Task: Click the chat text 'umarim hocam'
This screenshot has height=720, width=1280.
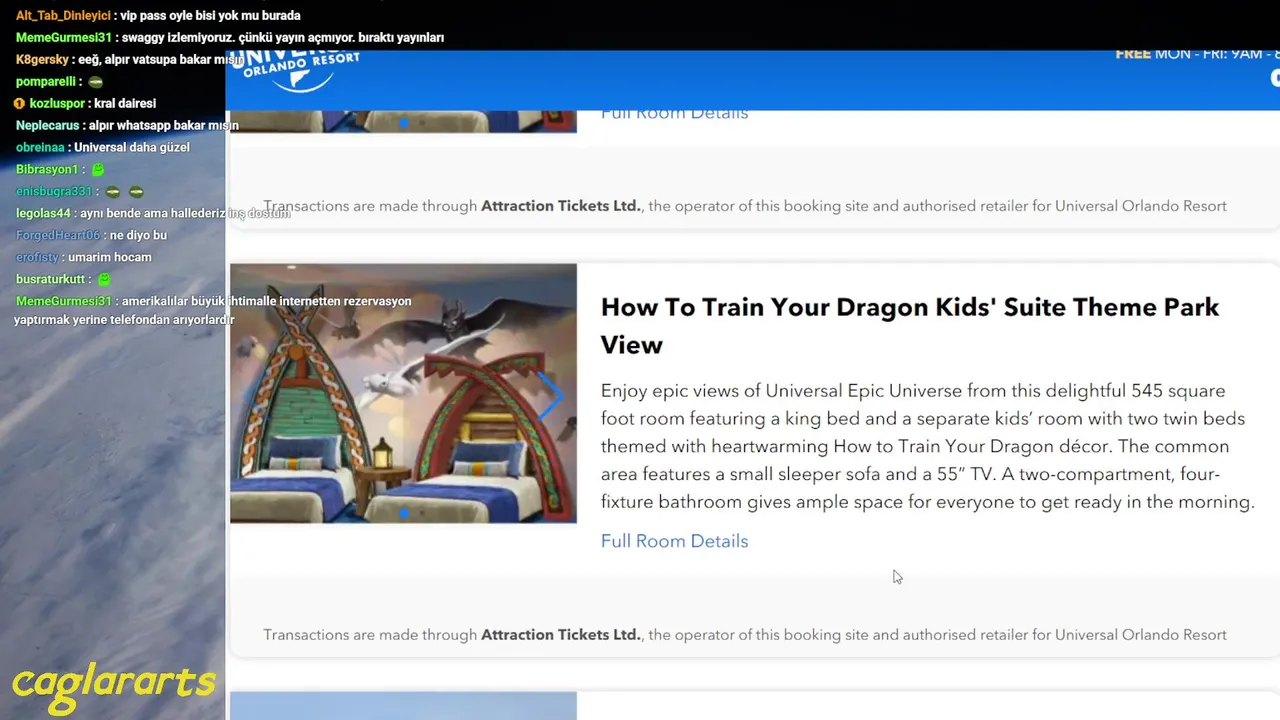Action: coord(110,258)
